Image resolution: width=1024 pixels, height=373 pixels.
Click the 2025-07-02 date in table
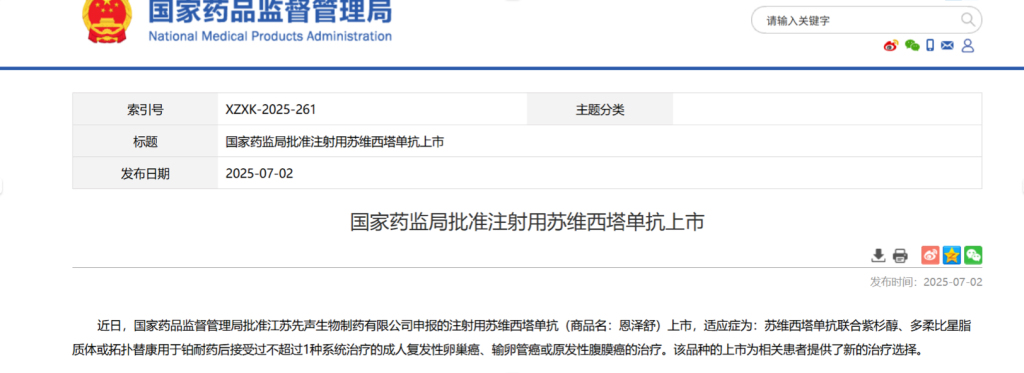point(259,174)
